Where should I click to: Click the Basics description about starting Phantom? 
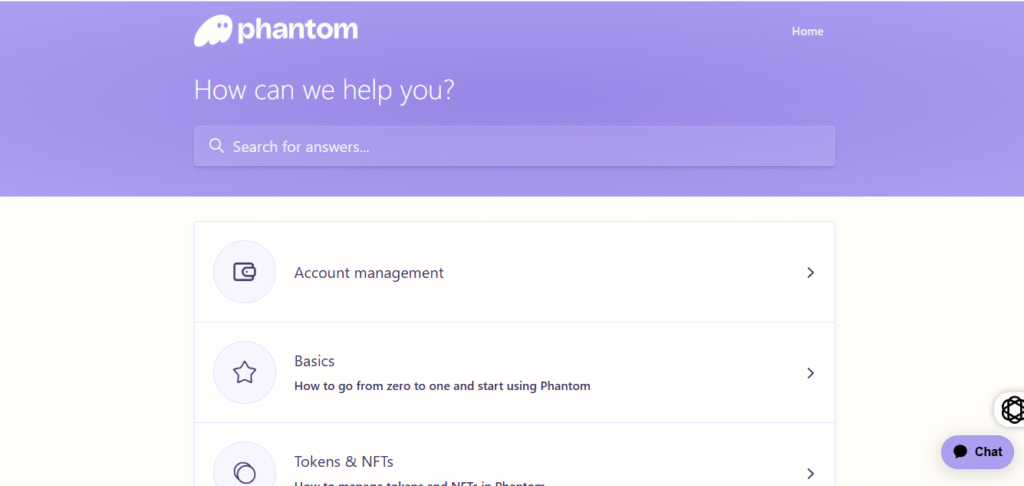point(442,386)
